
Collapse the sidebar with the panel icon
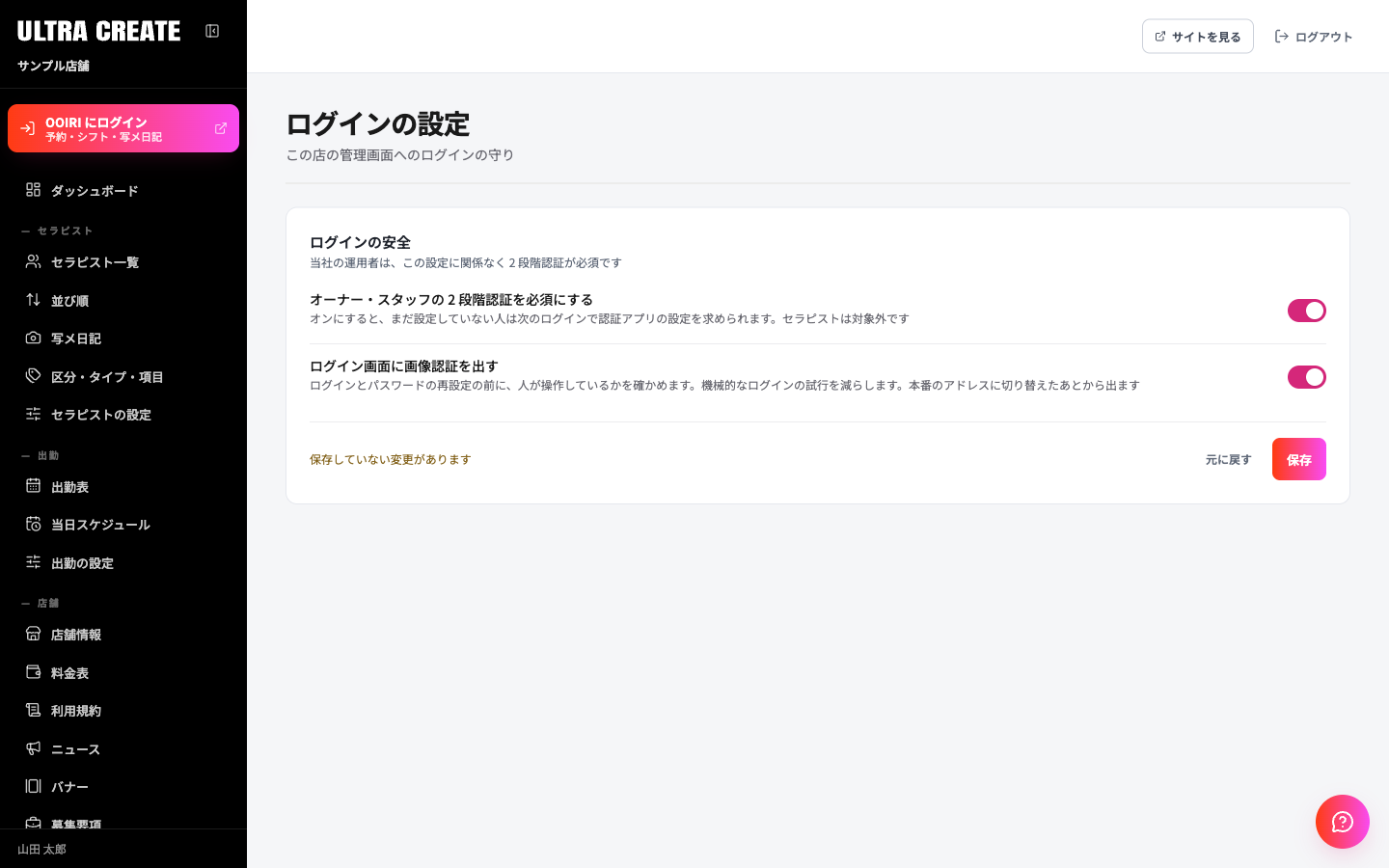212,31
